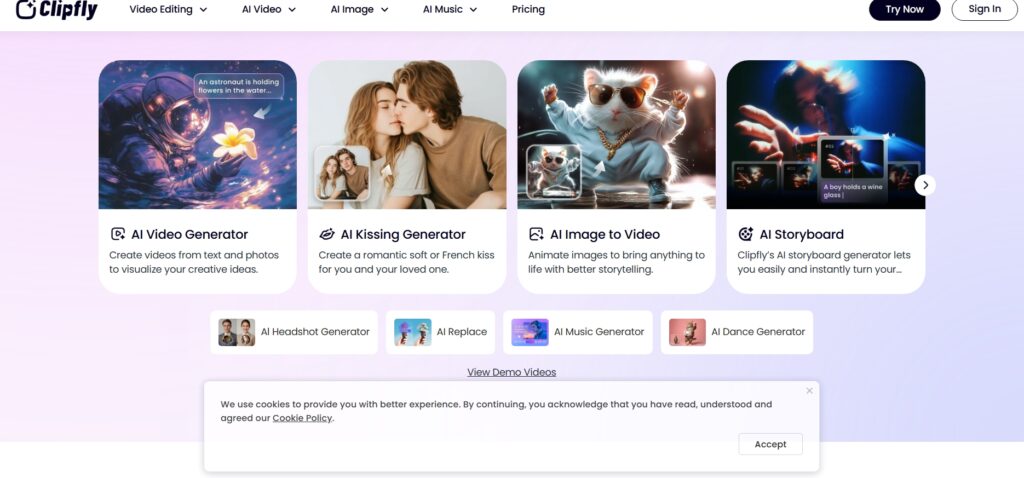This screenshot has width=1024, height=478.
Task: Open the Cookie Policy link
Action: 302,418
